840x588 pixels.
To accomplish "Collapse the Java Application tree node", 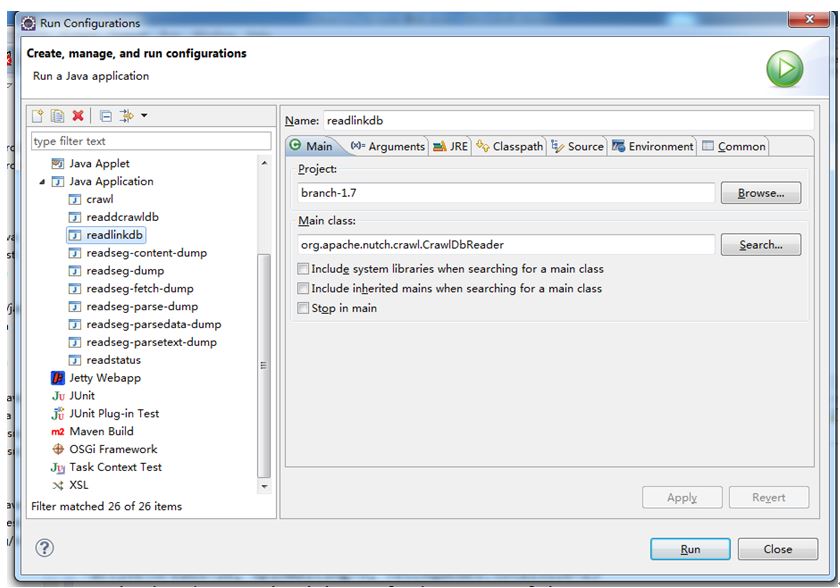I will 43,182.
